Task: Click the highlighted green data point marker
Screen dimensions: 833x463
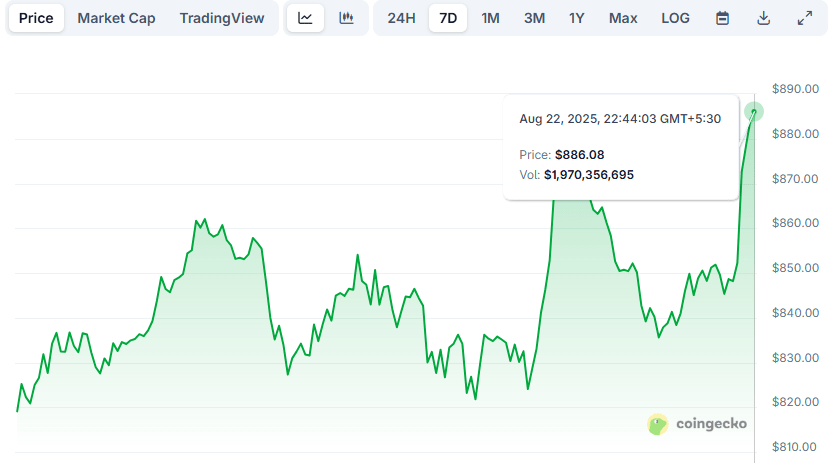Action: [753, 112]
